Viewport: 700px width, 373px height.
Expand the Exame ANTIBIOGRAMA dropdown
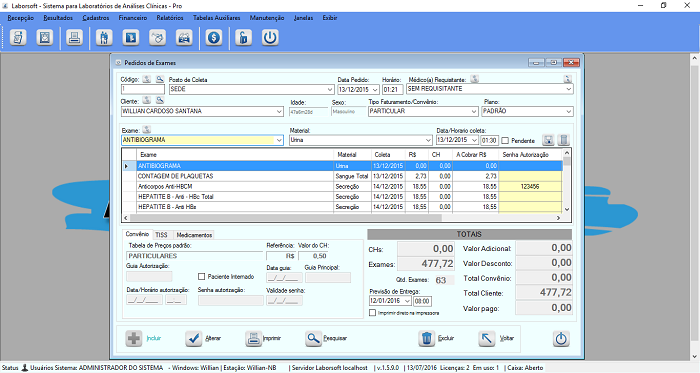click(279, 140)
